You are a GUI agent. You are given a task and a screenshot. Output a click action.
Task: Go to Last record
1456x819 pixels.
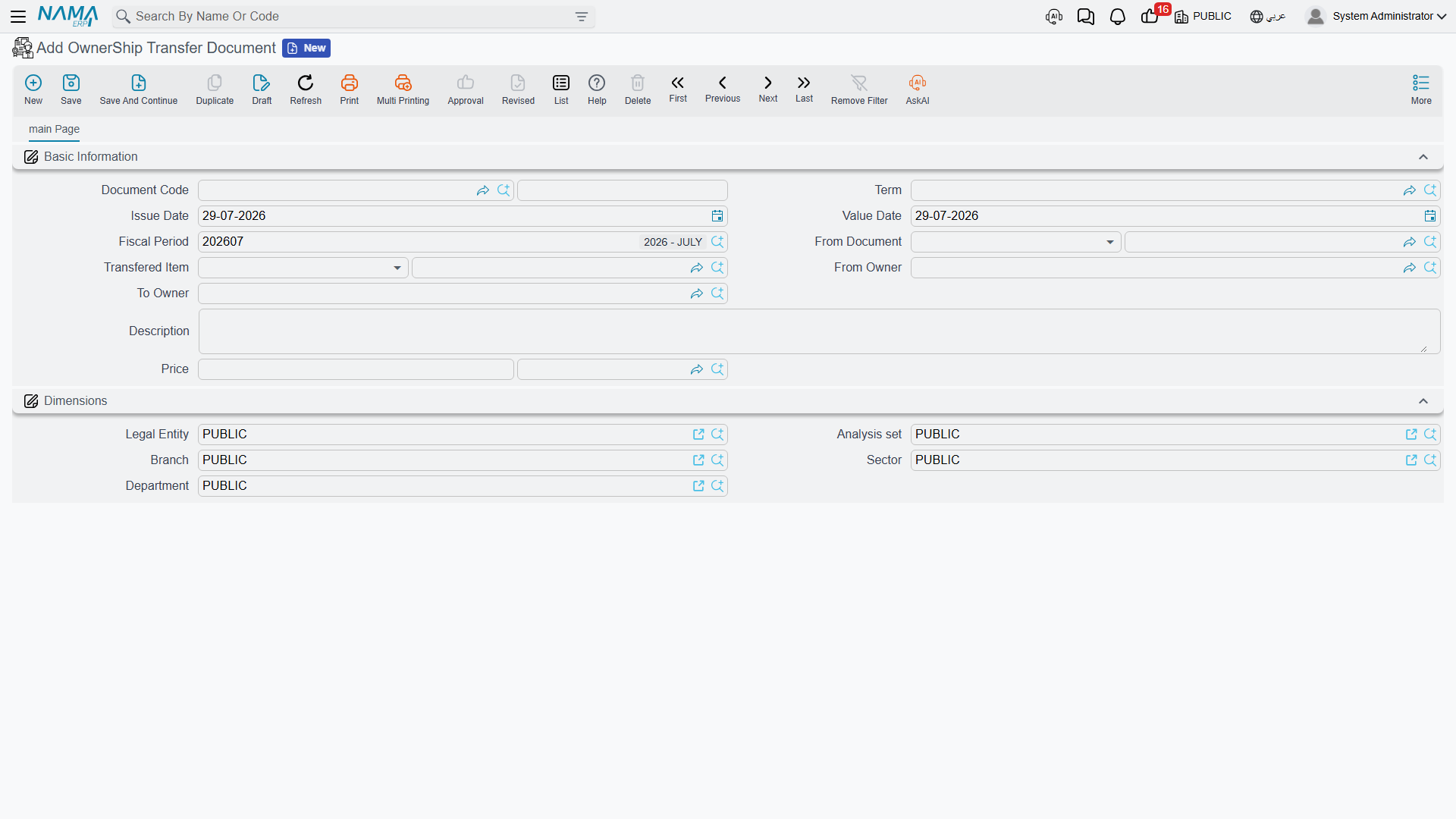804,89
